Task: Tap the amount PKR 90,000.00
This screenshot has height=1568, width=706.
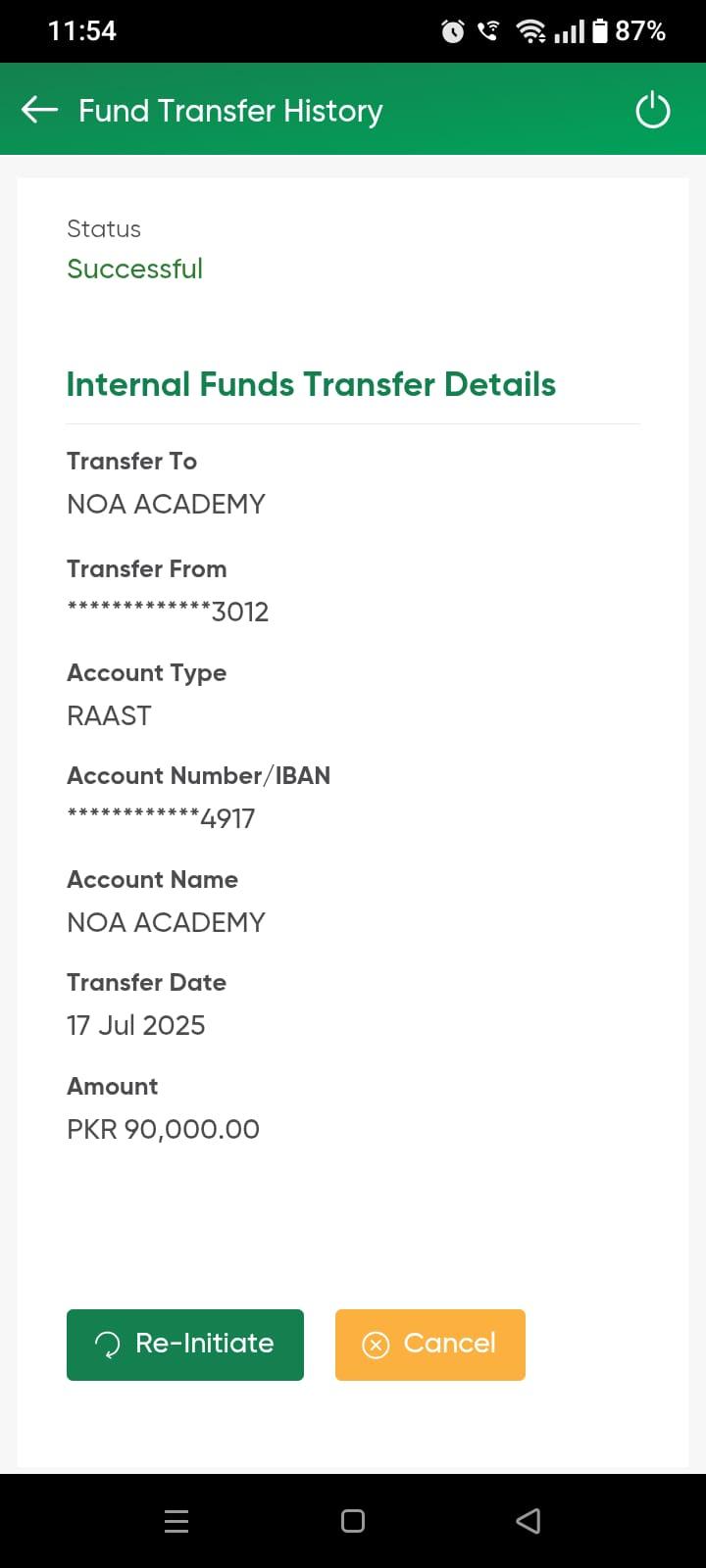Action: tap(163, 1129)
